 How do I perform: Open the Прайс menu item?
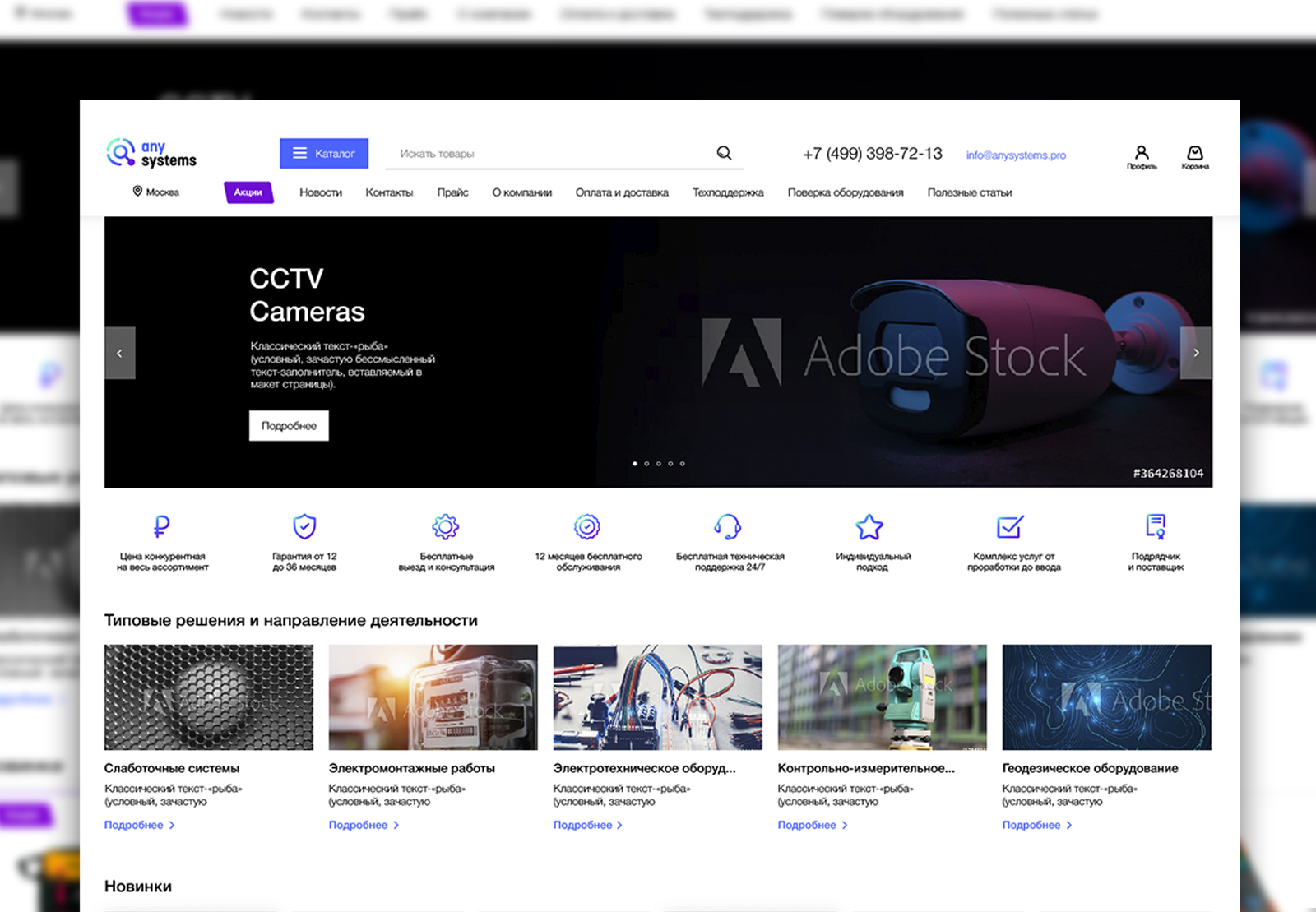point(452,192)
